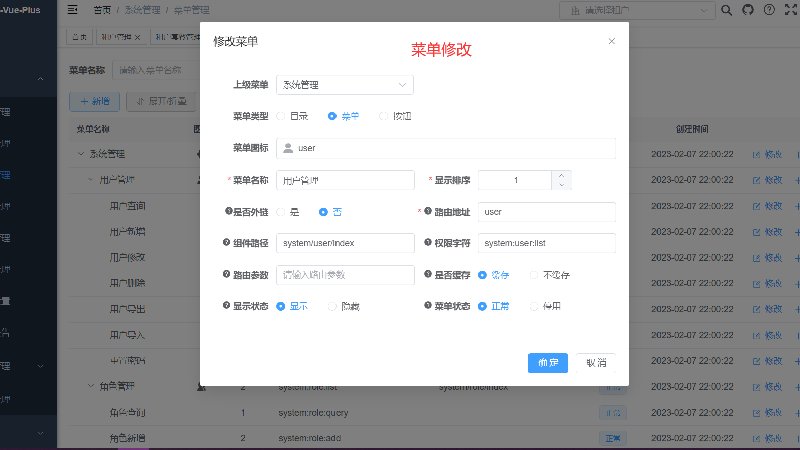Increase the 显示排序 value with the up arrow
Viewport: 800px width, 450px height.
coord(561,176)
